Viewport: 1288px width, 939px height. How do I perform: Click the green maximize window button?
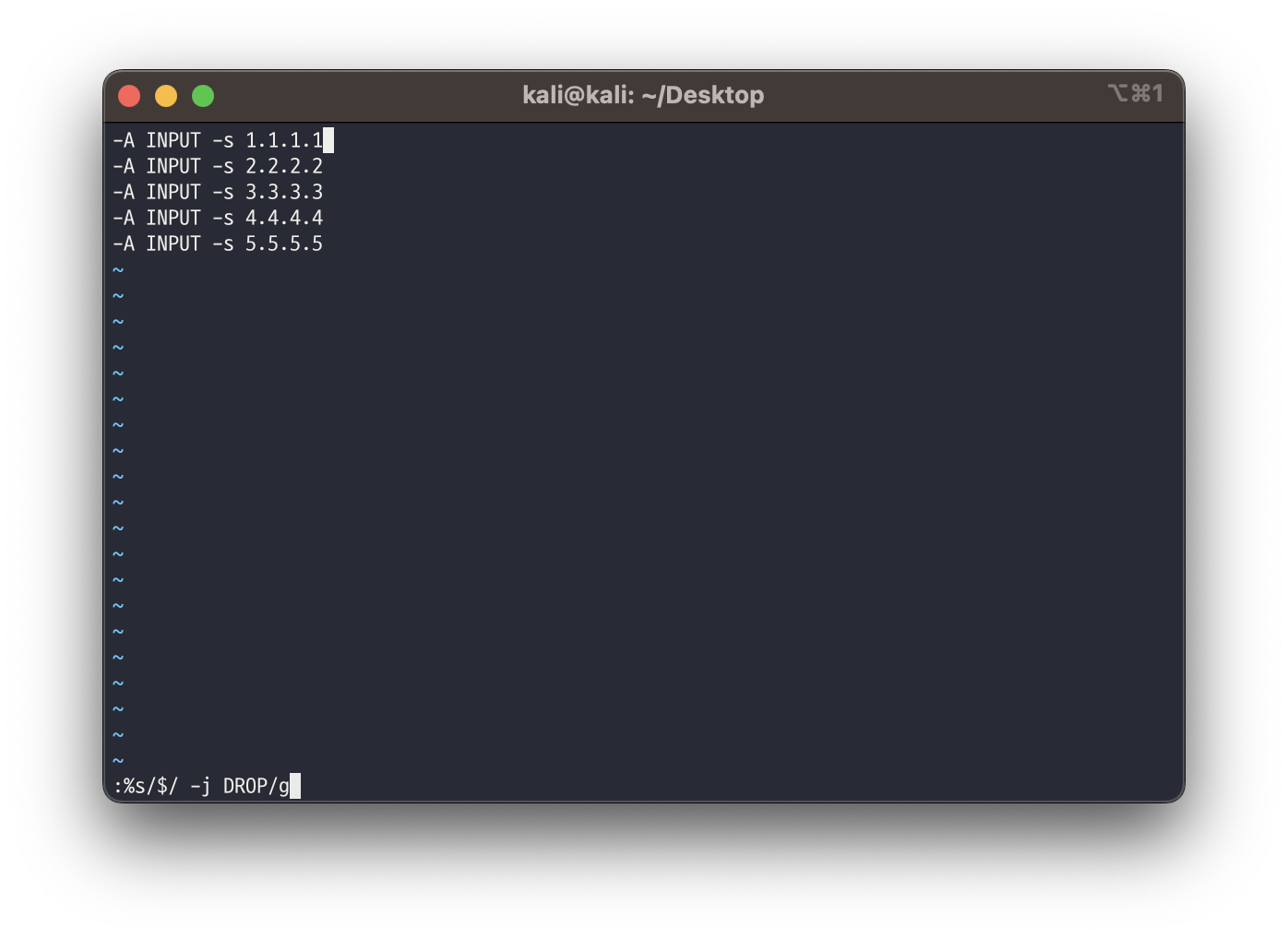click(203, 96)
